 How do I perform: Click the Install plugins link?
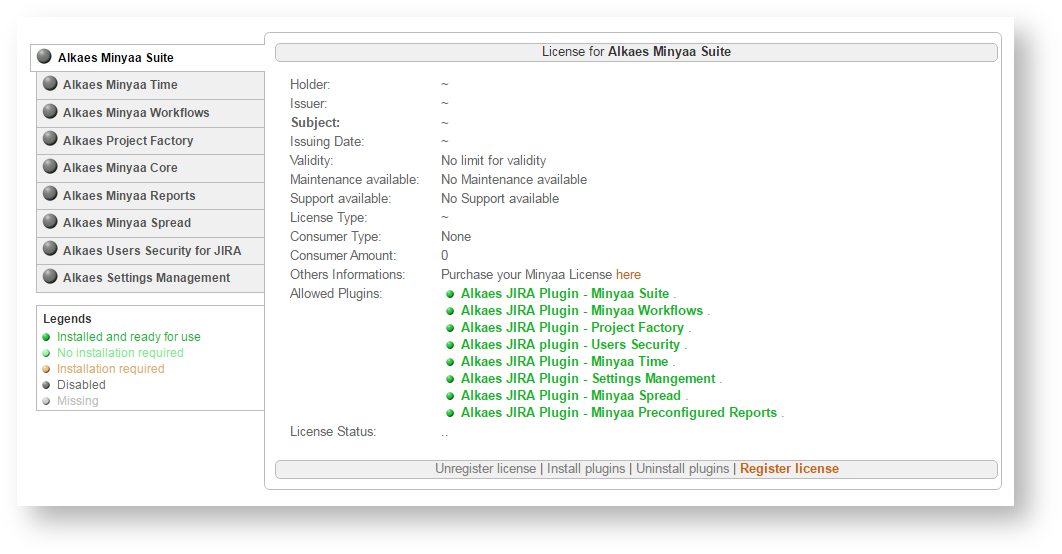click(586, 469)
